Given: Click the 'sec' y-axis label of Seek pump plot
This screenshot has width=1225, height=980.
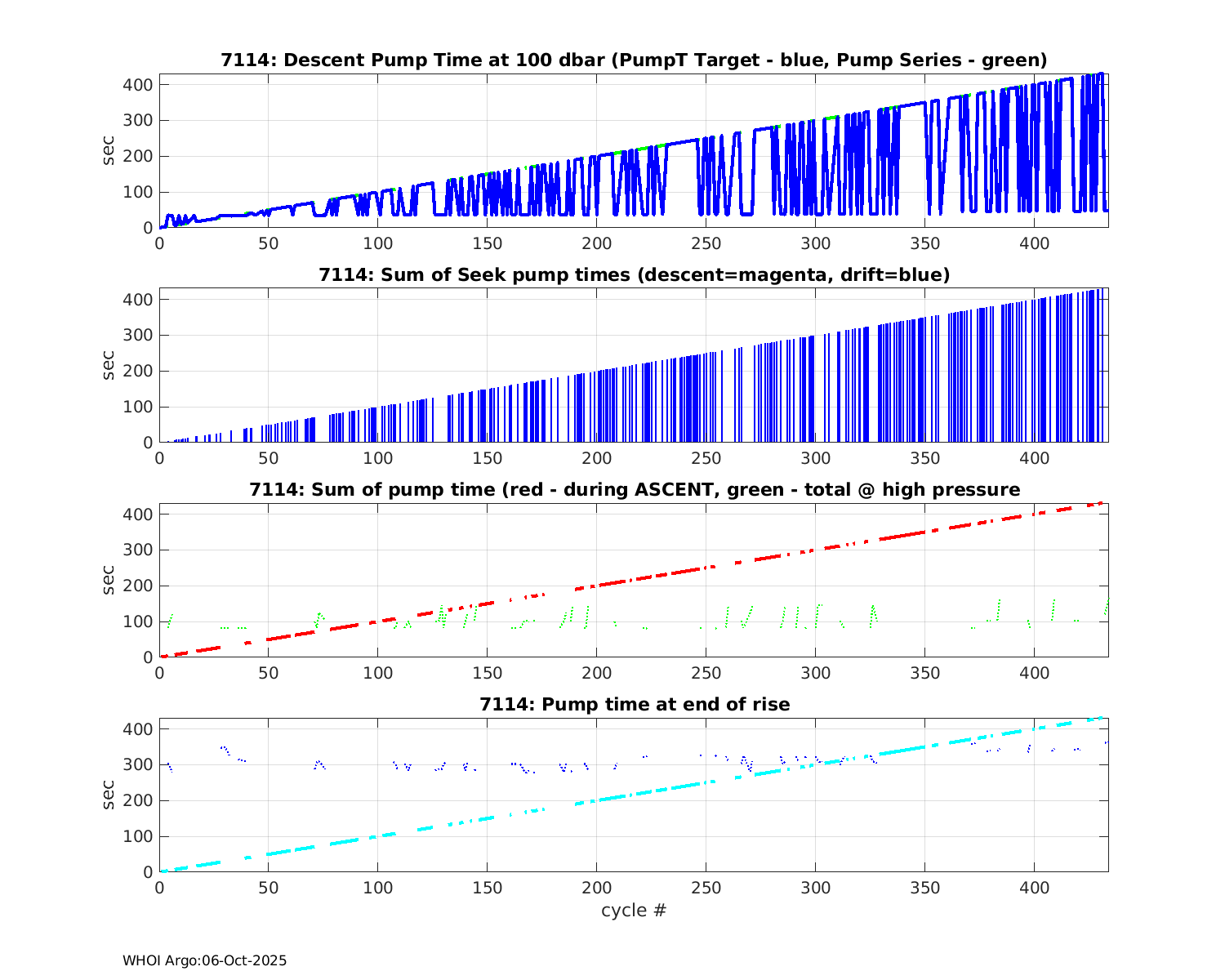Looking at the screenshot, I should pyautogui.click(x=109, y=366).
